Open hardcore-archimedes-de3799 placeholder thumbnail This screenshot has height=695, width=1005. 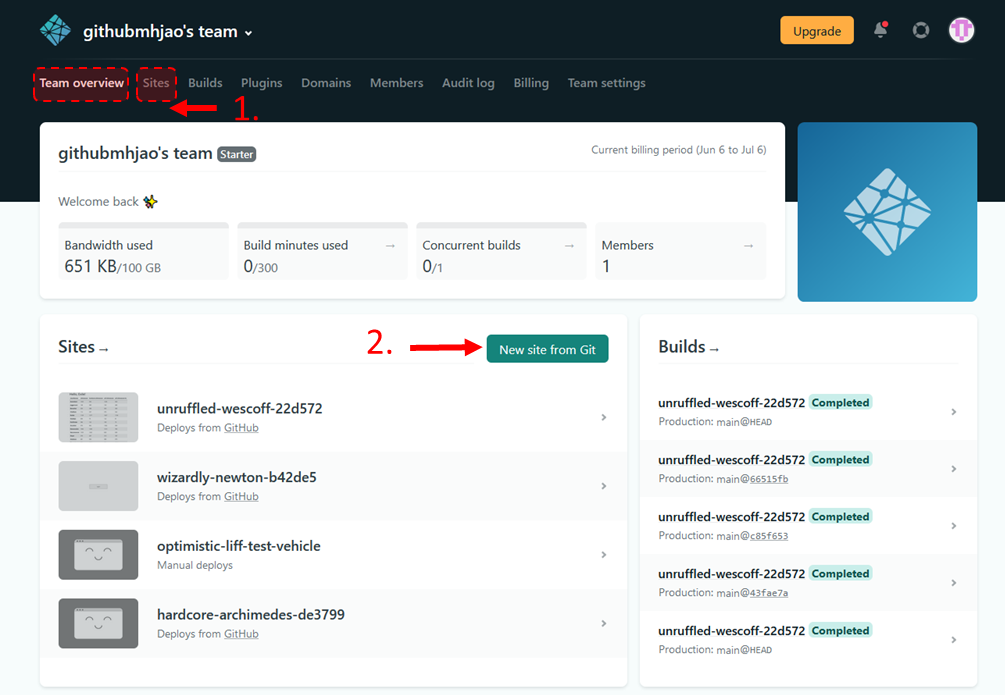98,623
